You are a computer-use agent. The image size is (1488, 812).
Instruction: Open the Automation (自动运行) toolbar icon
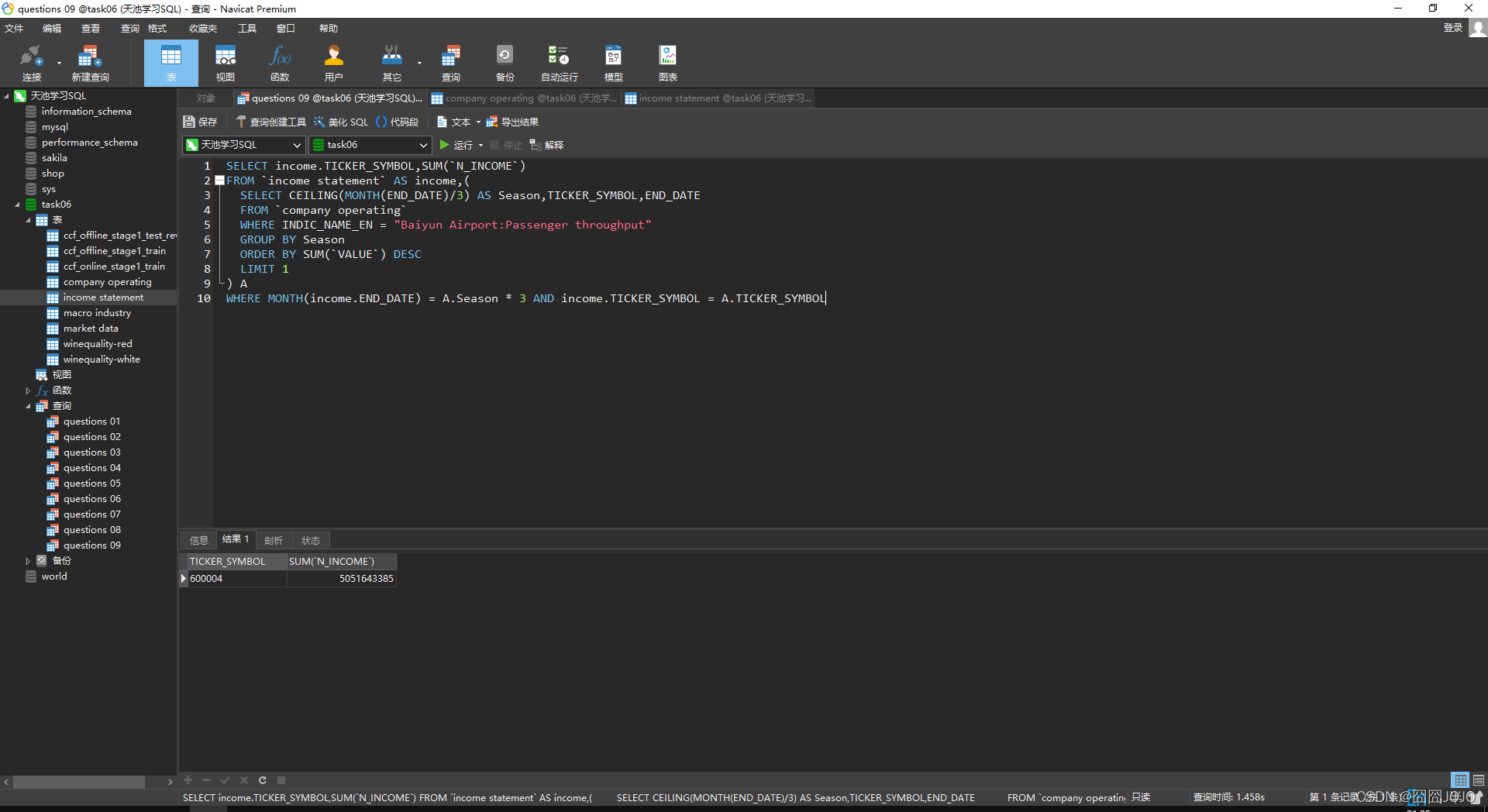[559, 62]
